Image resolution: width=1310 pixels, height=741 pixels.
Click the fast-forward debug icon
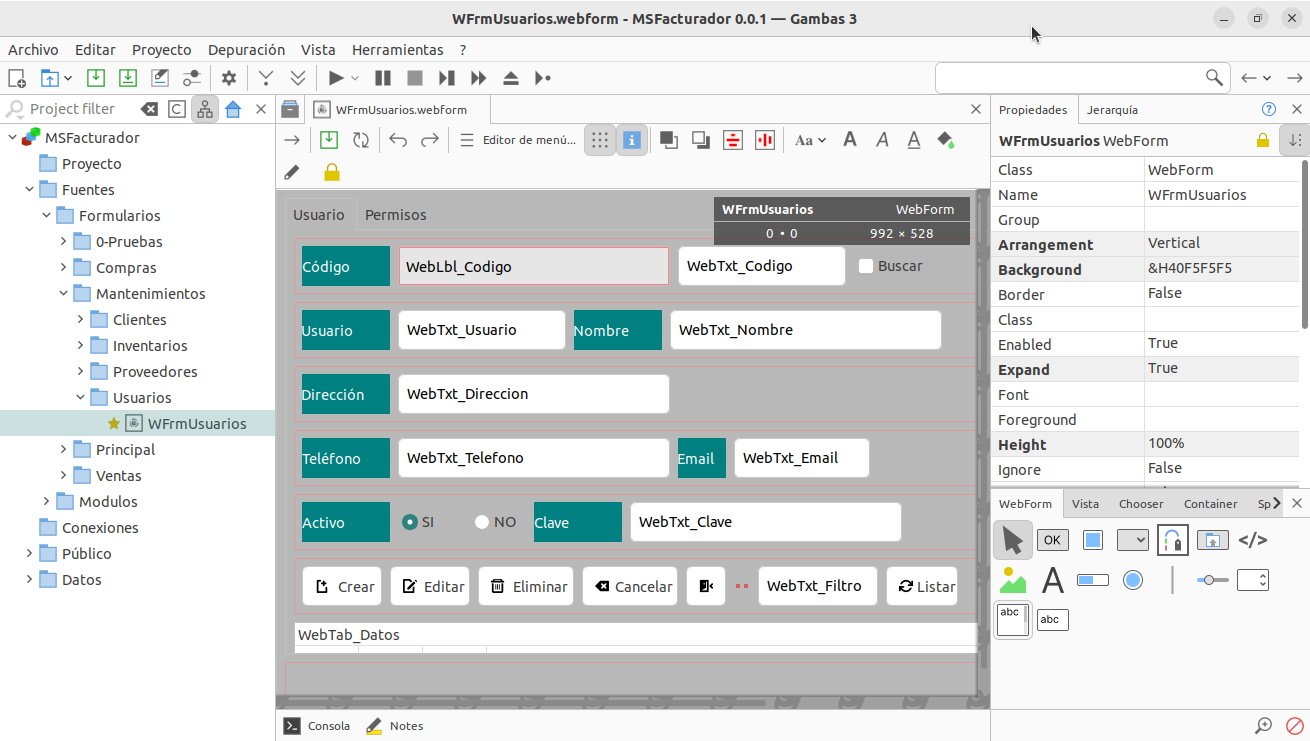click(x=479, y=78)
